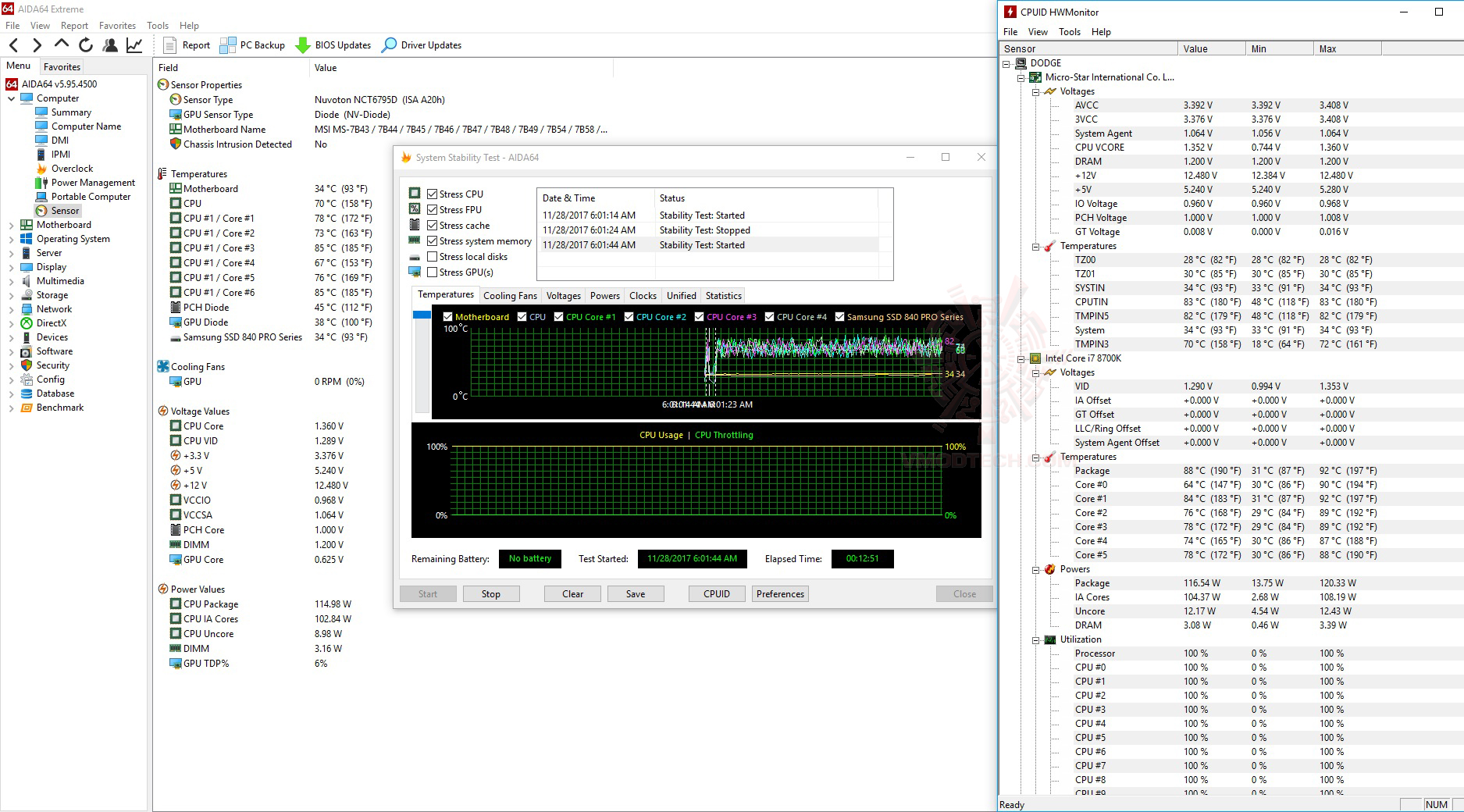Click the Save button
Screen dimensions: 1464x812
click(636, 594)
